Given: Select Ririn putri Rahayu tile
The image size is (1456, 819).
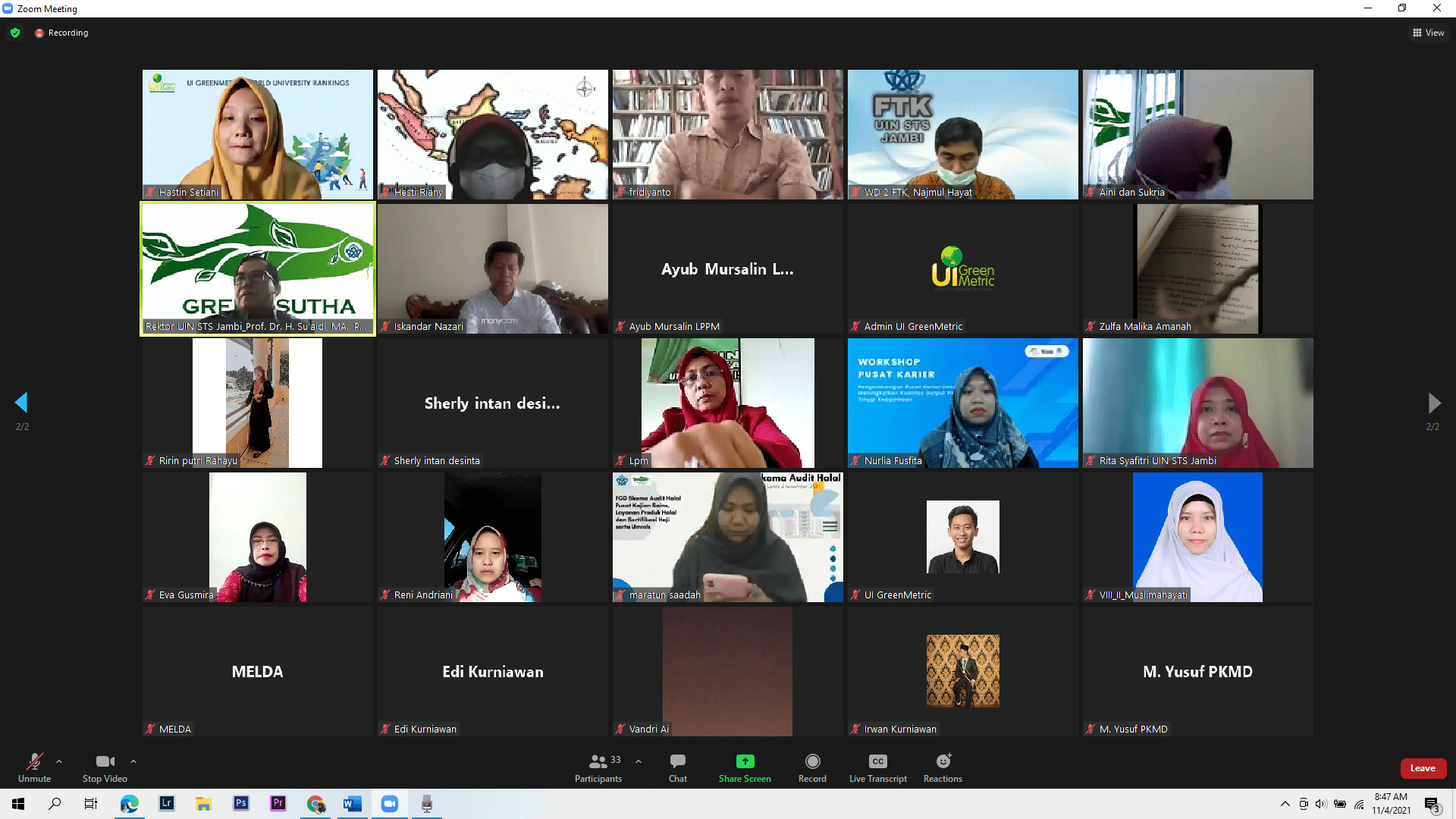Looking at the screenshot, I should click(258, 403).
